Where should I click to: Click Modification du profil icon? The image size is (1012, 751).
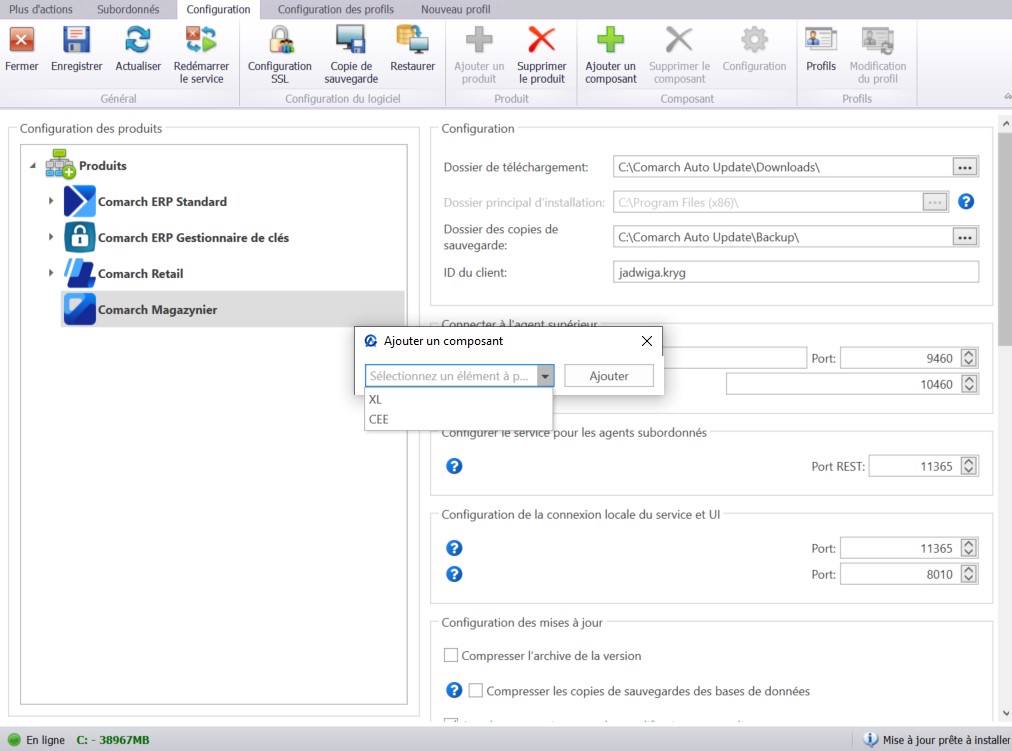[x=878, y=40]
